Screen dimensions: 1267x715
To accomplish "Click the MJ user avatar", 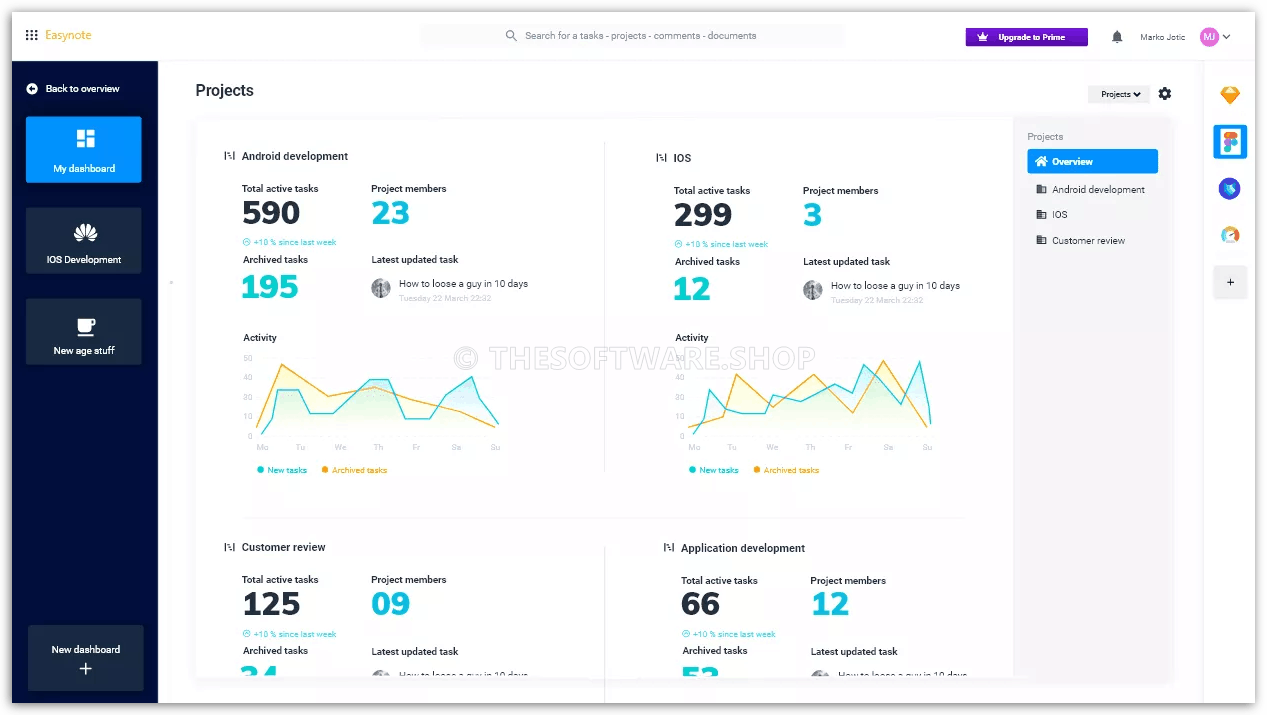I will (x=1209, y=37).
